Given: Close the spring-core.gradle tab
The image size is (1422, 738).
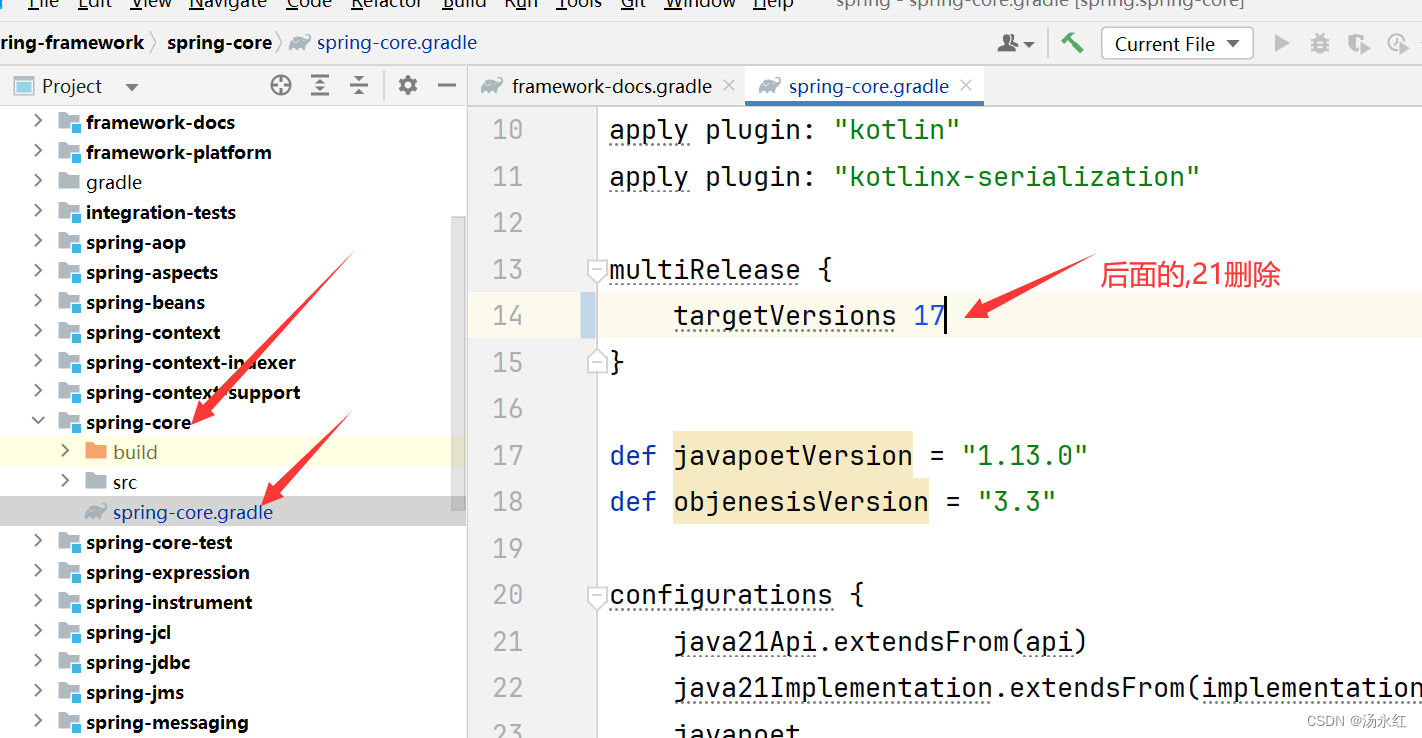Looking at the screenshot, I should [966, 86].
